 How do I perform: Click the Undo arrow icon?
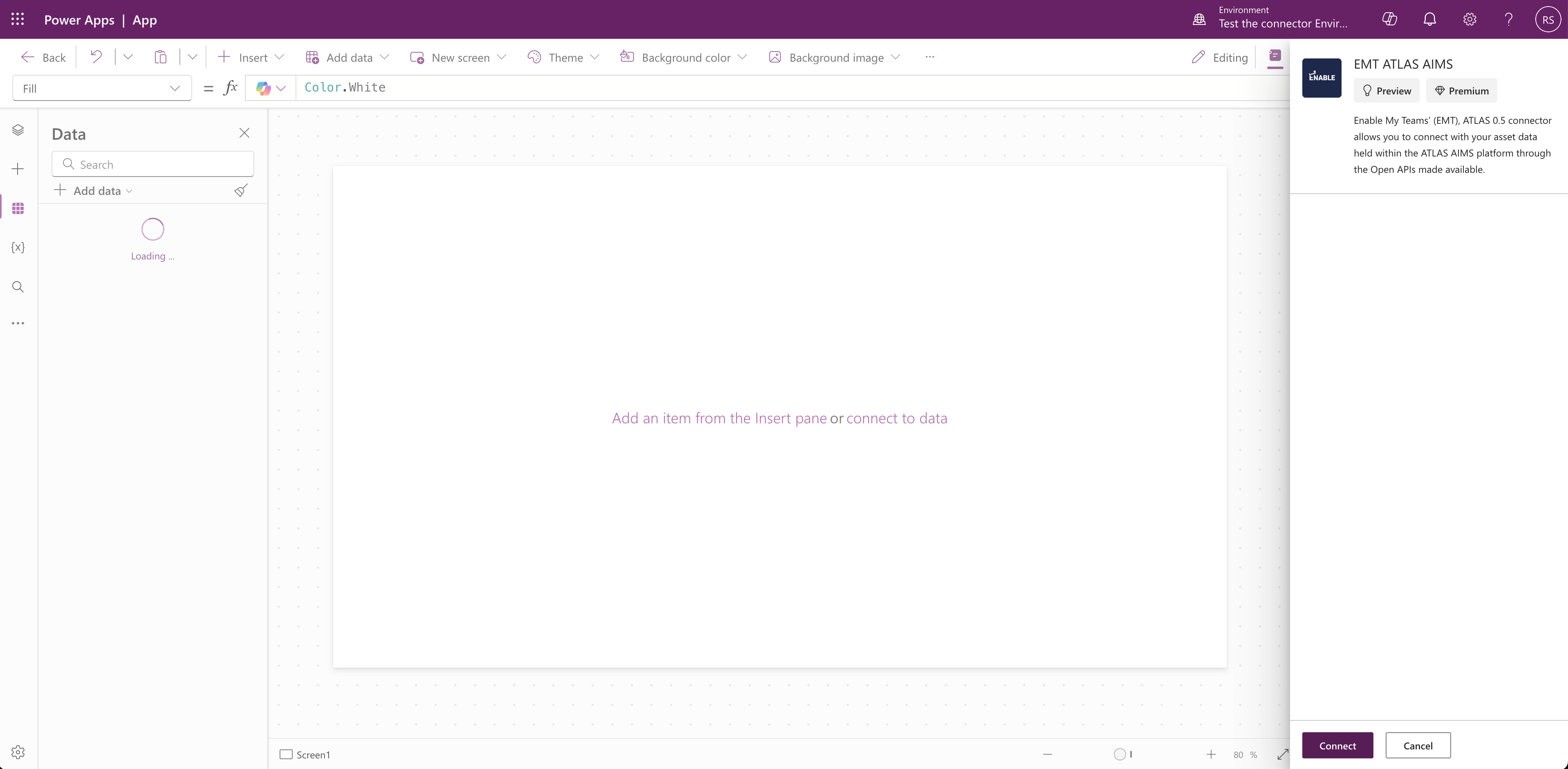(x=96, y=57)
